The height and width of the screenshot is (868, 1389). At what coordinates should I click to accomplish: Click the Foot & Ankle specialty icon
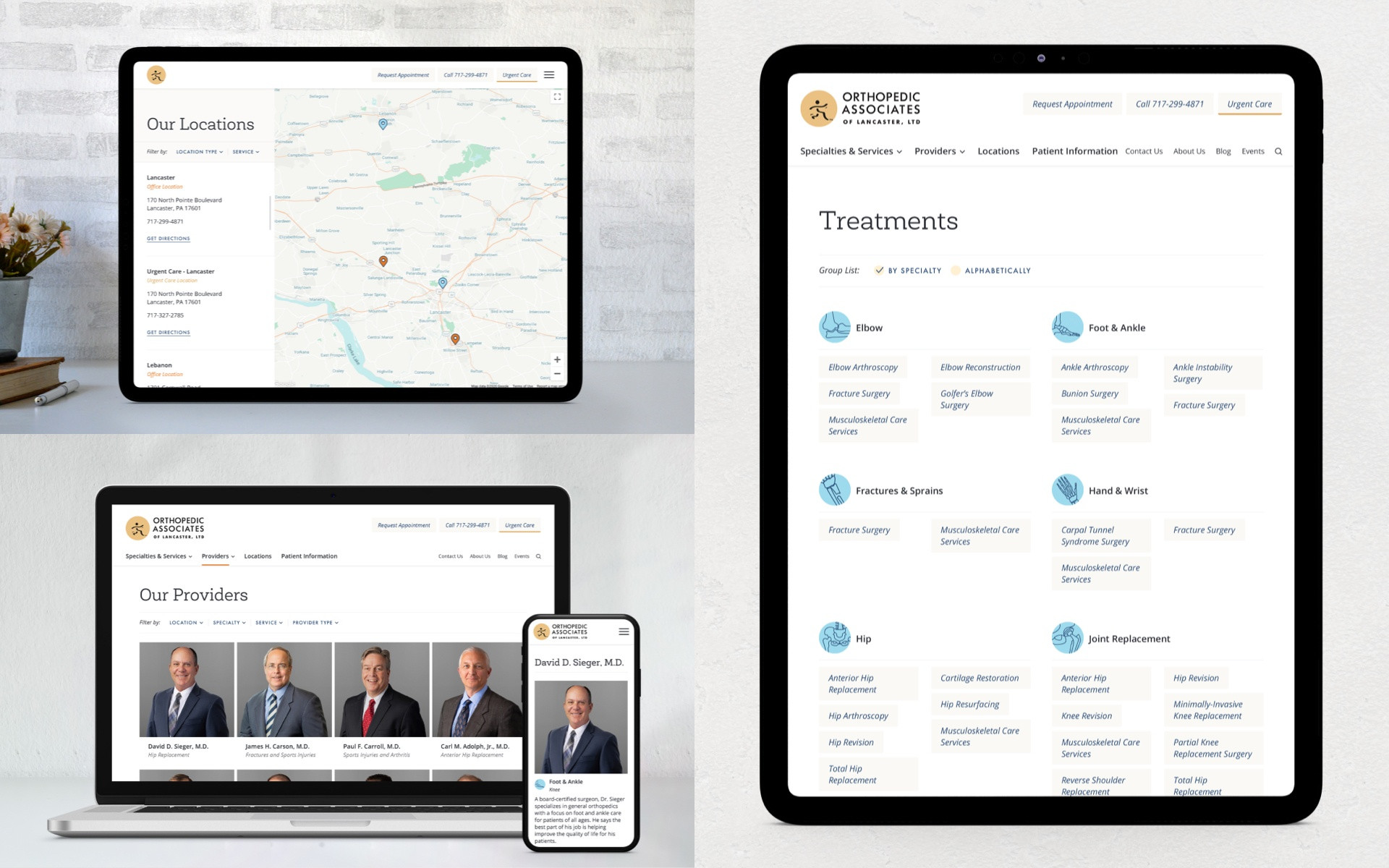coord(1064,327)
